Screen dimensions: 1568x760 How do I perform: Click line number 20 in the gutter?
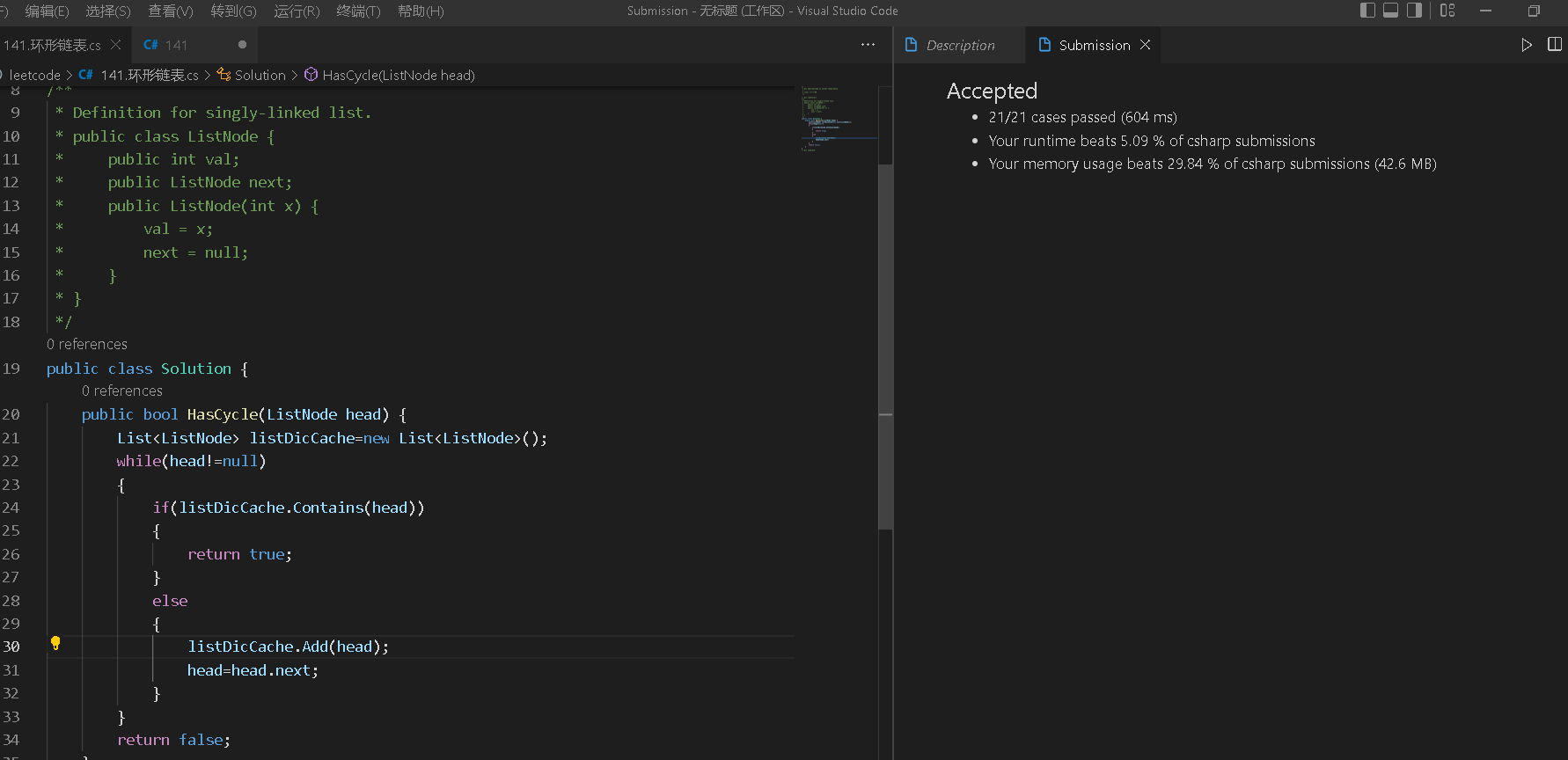coord(11,414)
